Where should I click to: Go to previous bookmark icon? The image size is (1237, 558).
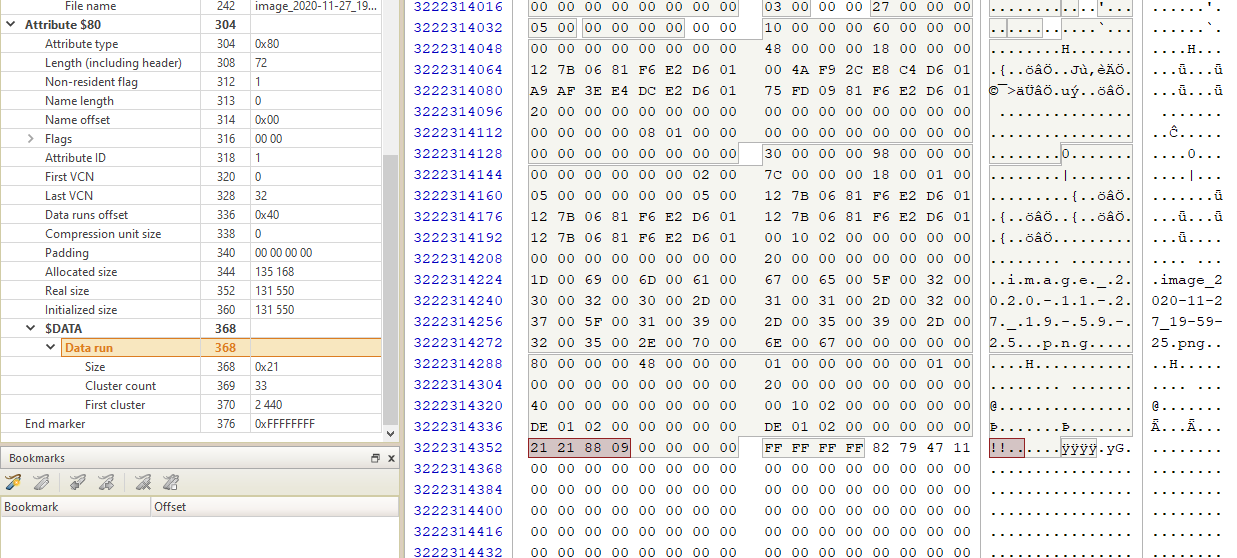[x=76, y=483]
